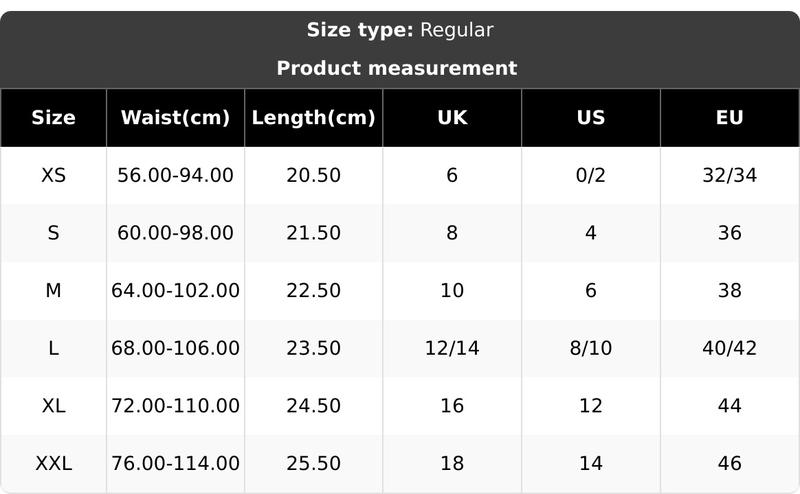The image size is (800, 494).
Task: Click the Size type: Regular label
Action: [399, 30]
